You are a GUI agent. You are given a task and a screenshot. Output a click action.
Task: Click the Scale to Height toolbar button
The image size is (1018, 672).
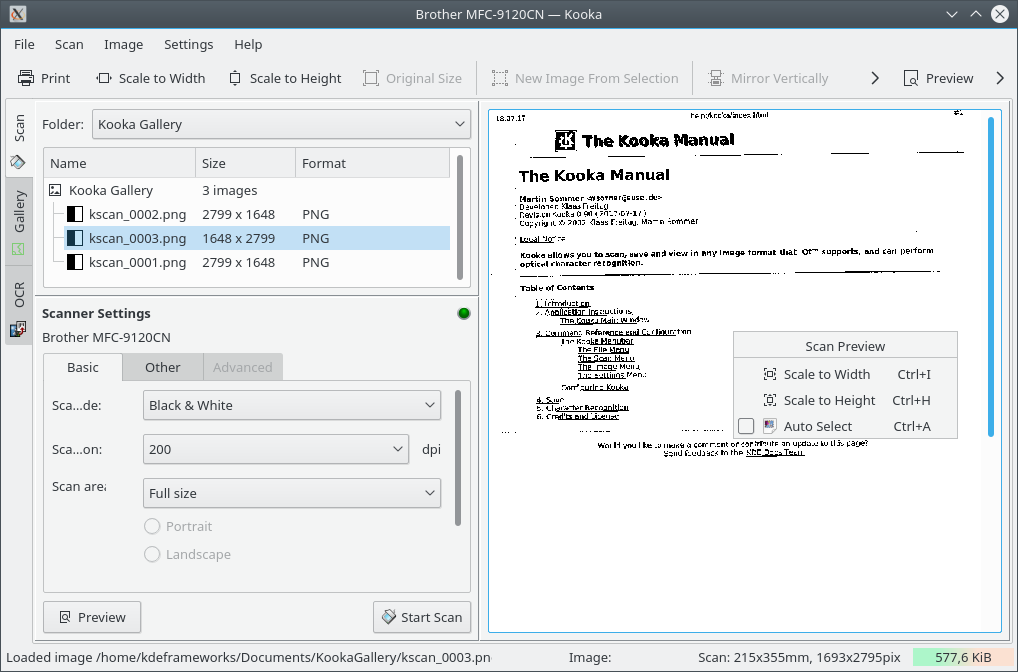click(x=285, y=79)
